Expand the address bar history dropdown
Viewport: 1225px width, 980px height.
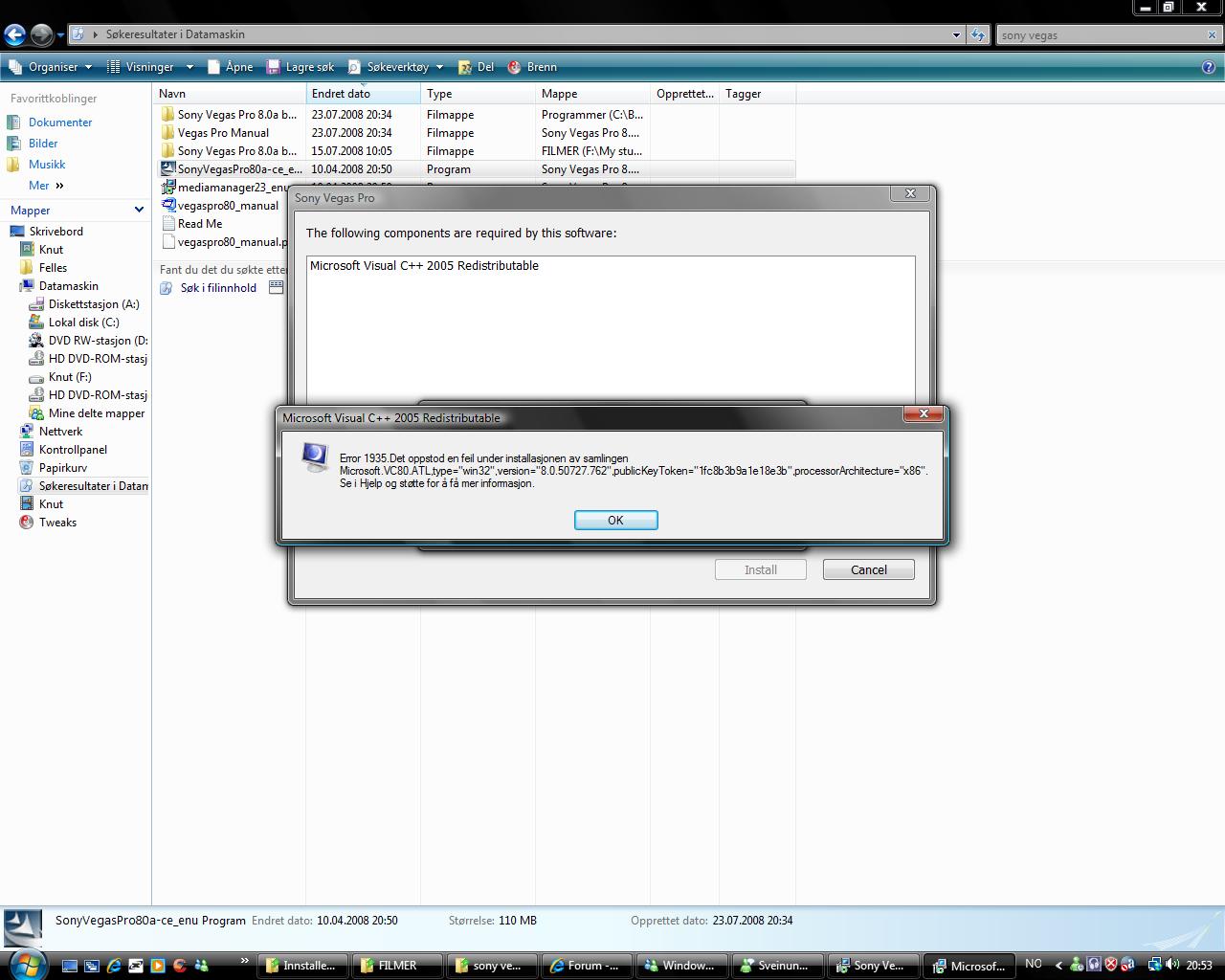coord(956,35)
